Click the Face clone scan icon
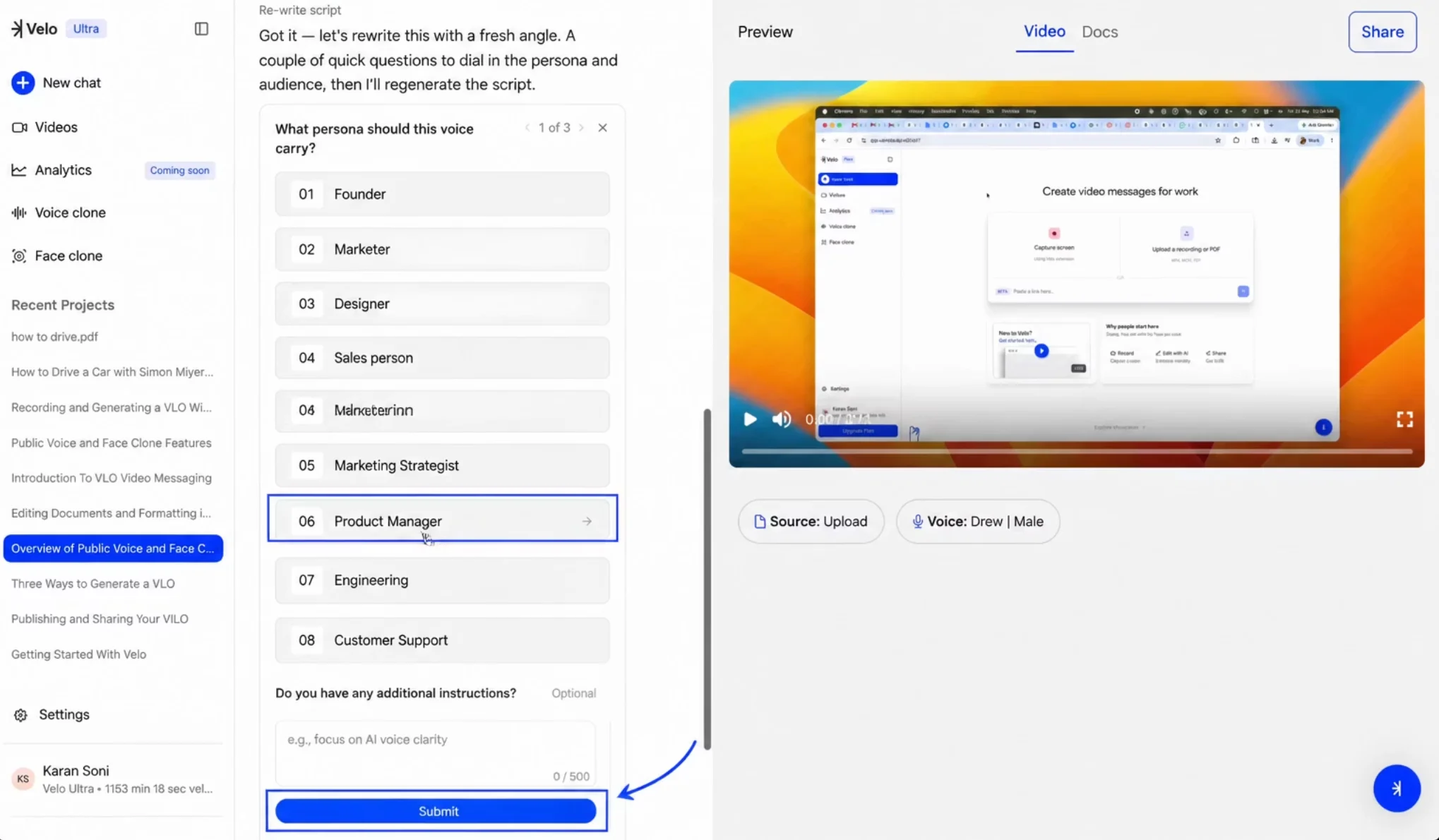1439x840 pixels. tap(19, 256)
